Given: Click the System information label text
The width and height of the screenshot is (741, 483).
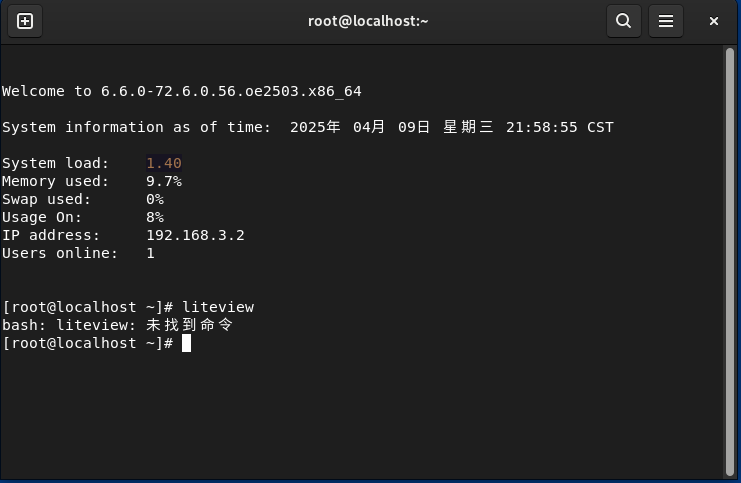Looking at the screenshot, I should click(136, 127).
